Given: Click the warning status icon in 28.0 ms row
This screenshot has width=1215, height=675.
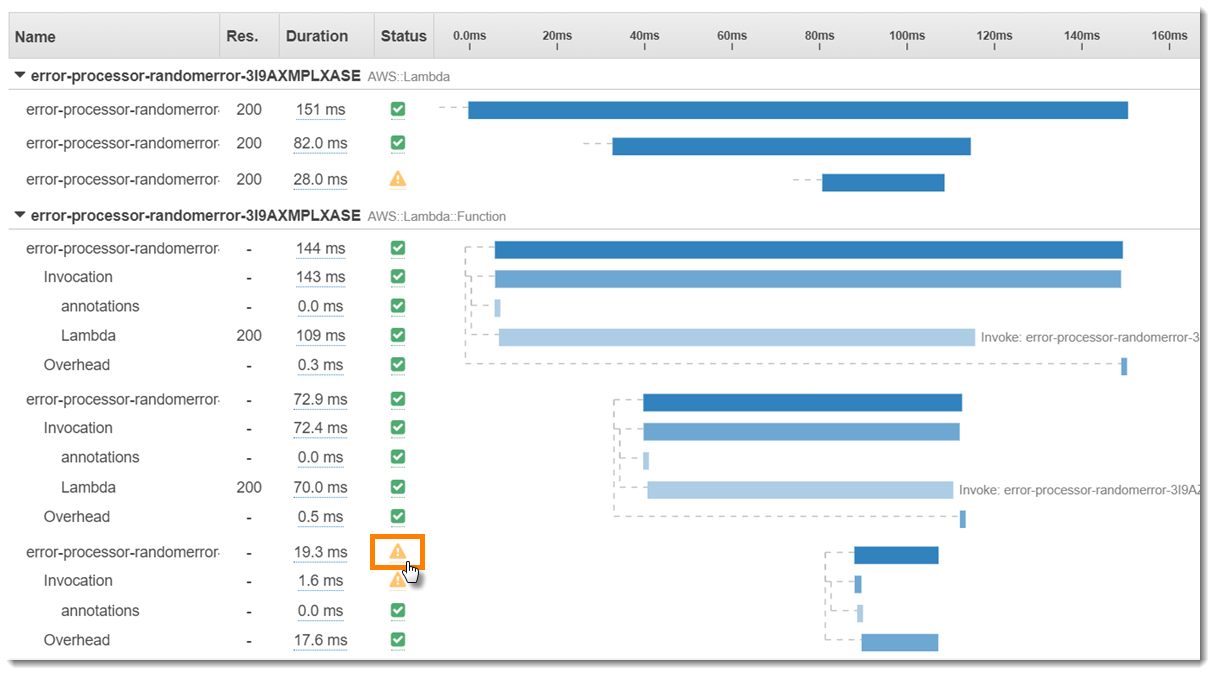Looking at the screenshot, I should (398, 179).
